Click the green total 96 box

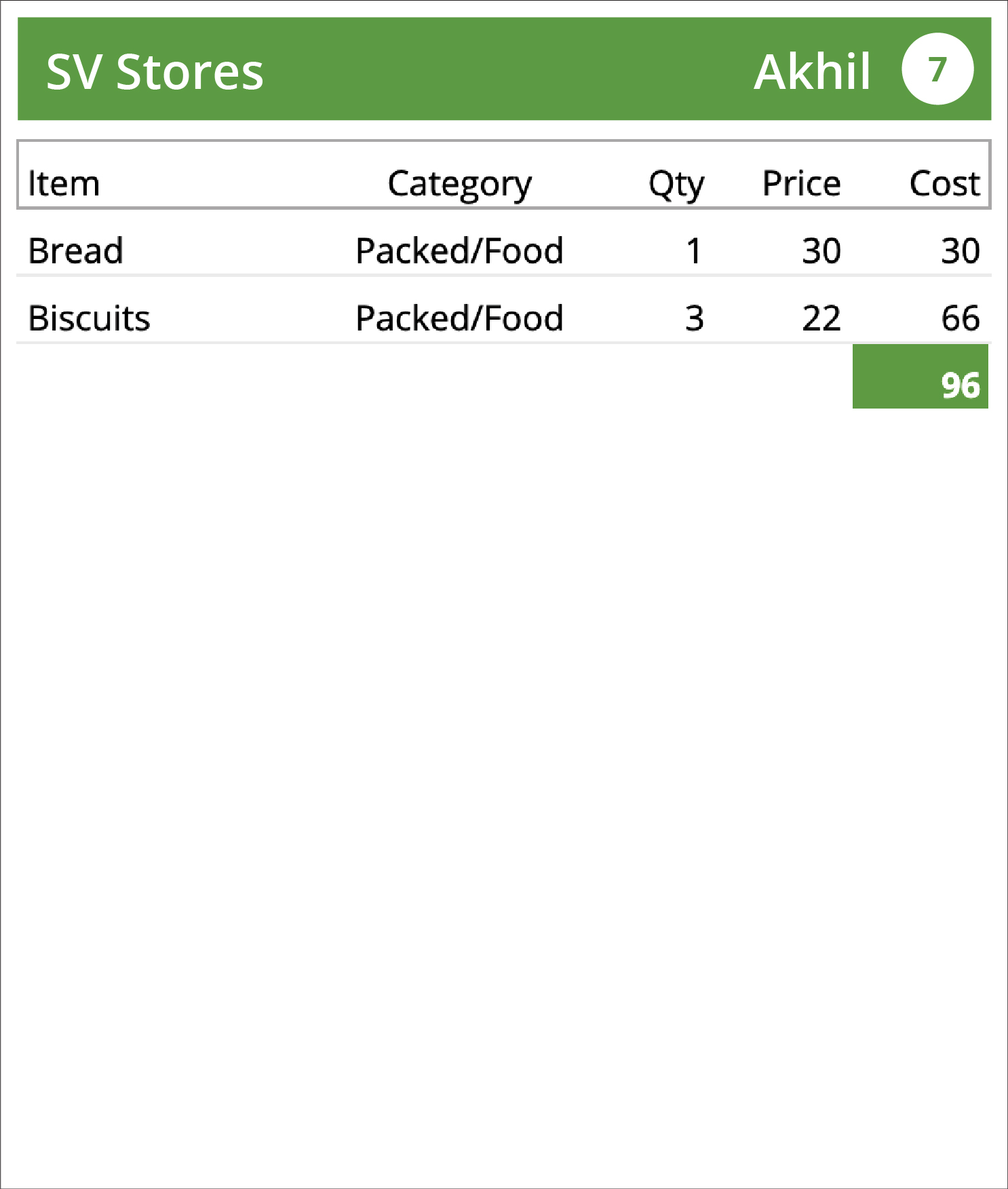920,377
